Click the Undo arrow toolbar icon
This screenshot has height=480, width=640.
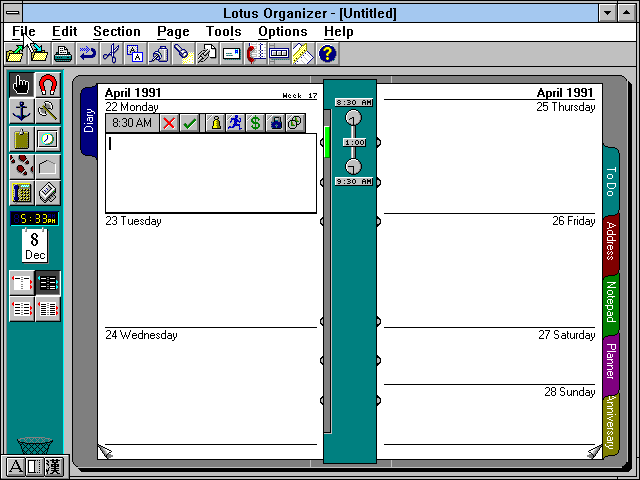point(87,54)
